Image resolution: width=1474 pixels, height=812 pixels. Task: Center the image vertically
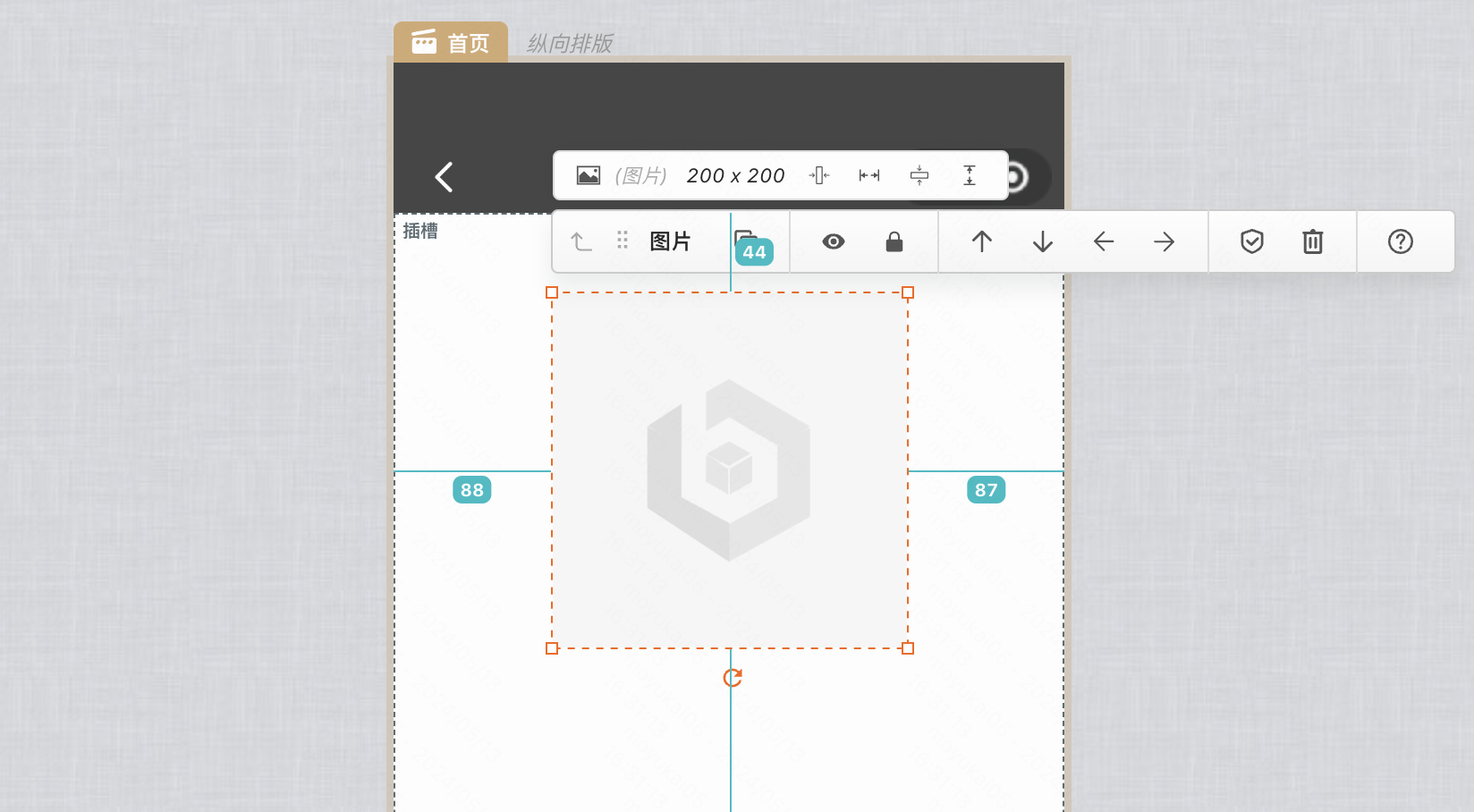tap(919, 175)
